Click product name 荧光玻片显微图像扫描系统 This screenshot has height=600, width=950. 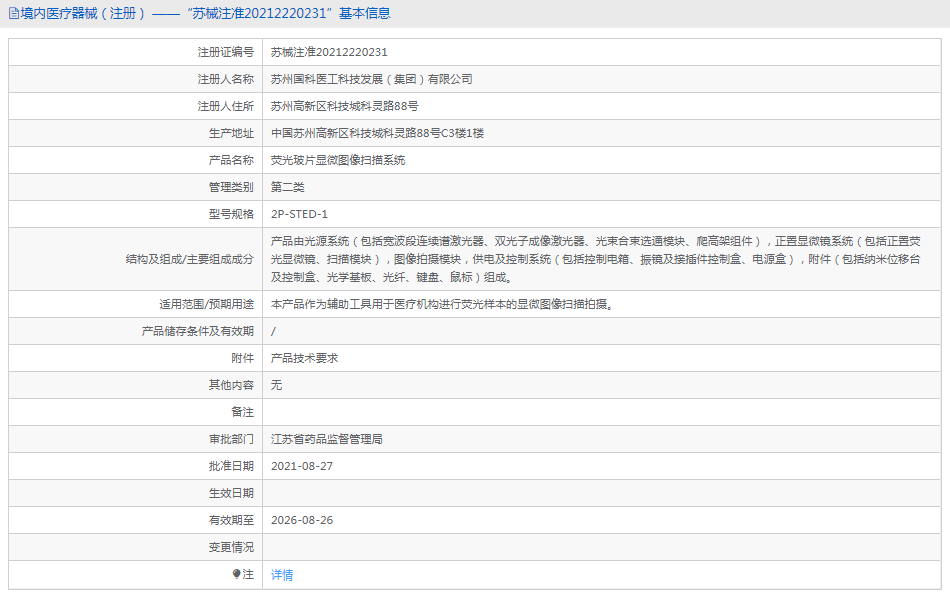[x=338, y=160]
